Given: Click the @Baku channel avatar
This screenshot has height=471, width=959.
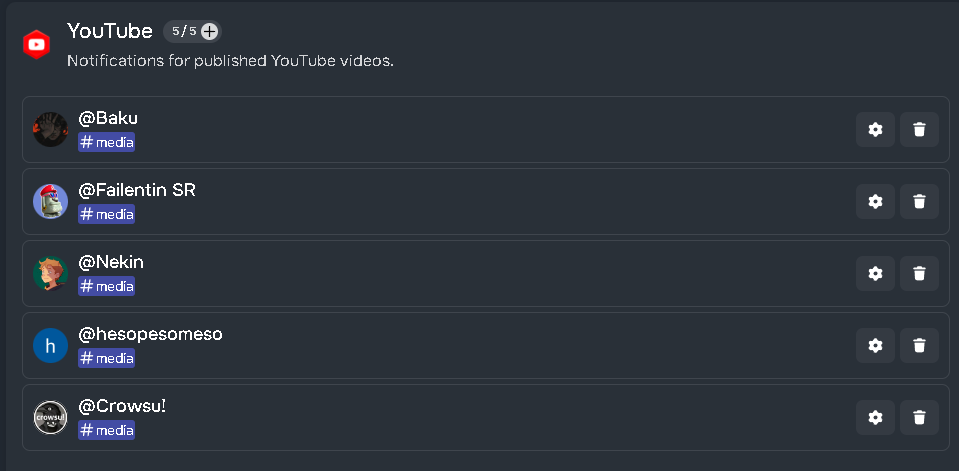Looking at the screenshot, I should pos(50,129).
